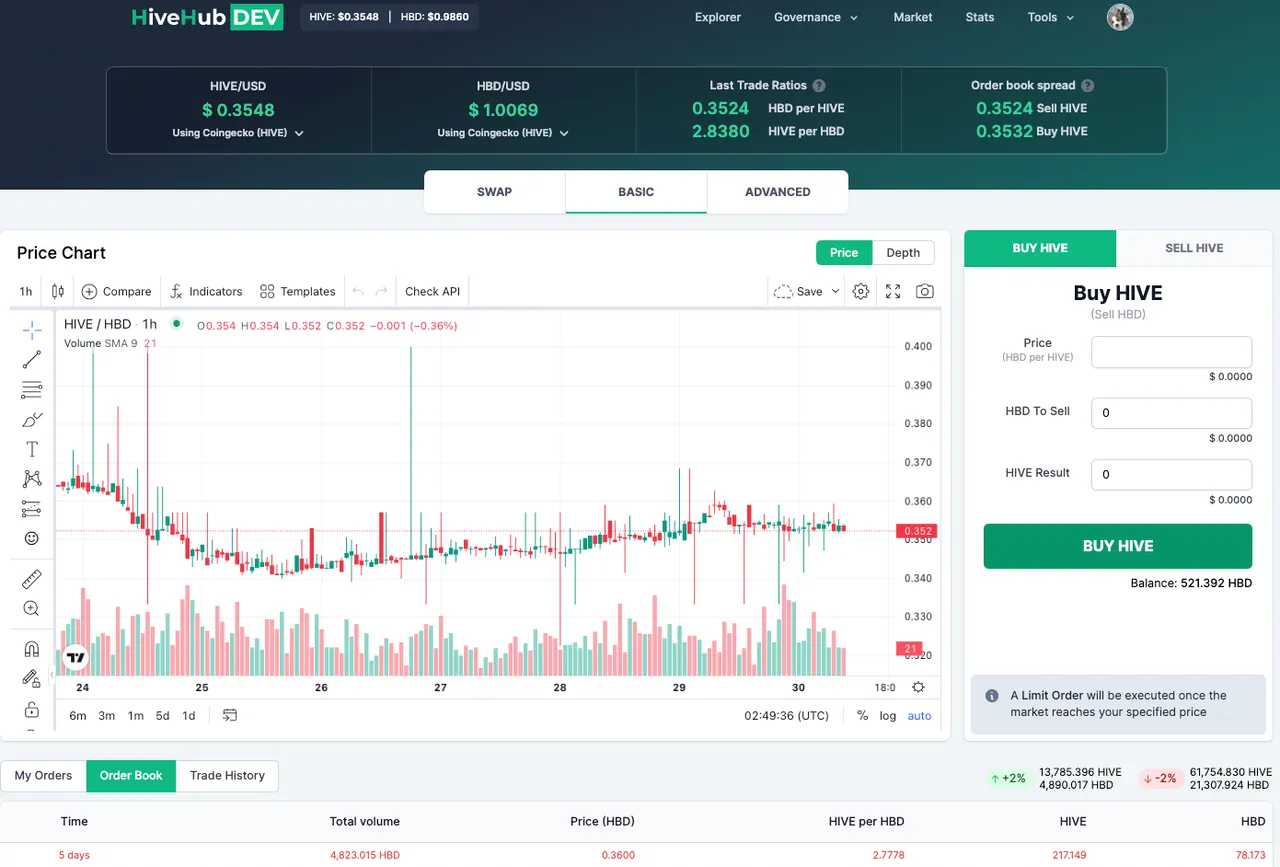Screen dimensions: 1280x867
Task: Show help for Last Trade Ratios
Action: coord(819,86)
